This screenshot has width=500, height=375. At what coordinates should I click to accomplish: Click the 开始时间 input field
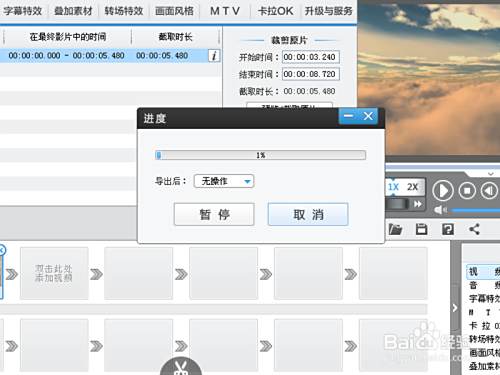[311, 57]
